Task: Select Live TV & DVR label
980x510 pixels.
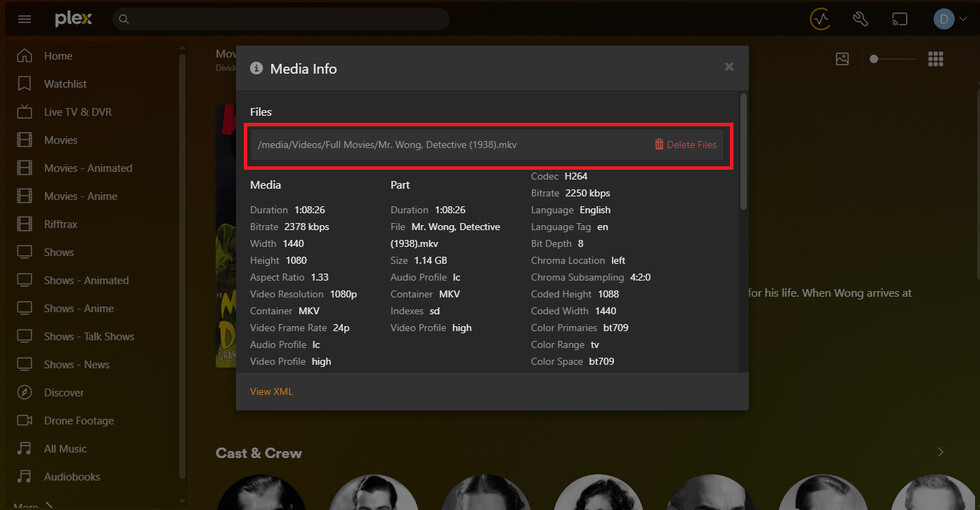Action: pos(78,112)
